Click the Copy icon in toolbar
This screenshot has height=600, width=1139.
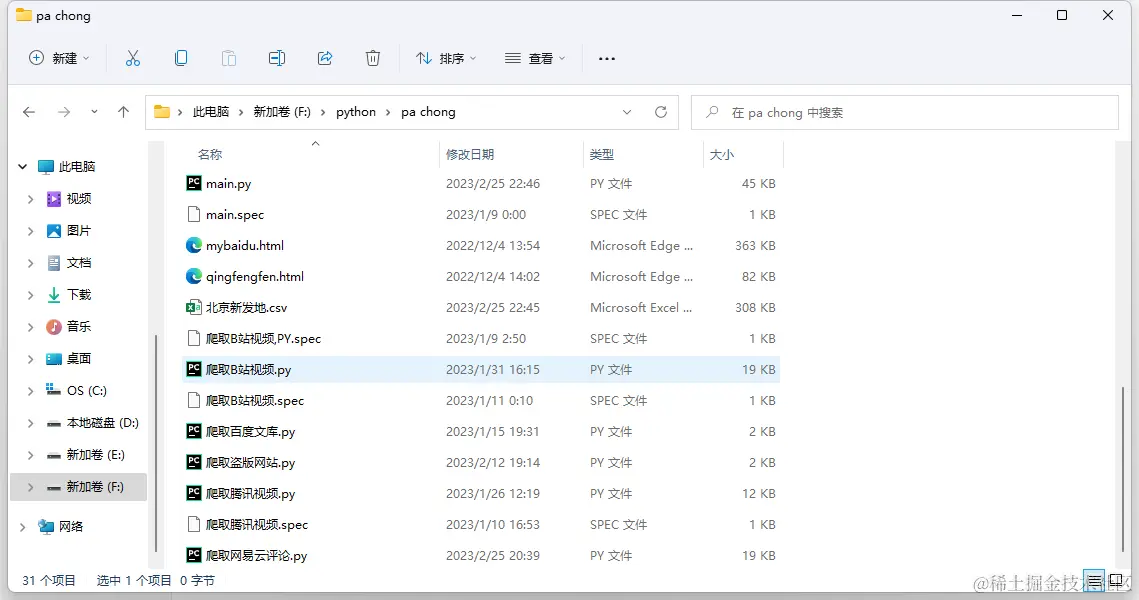tap(181, 58)
